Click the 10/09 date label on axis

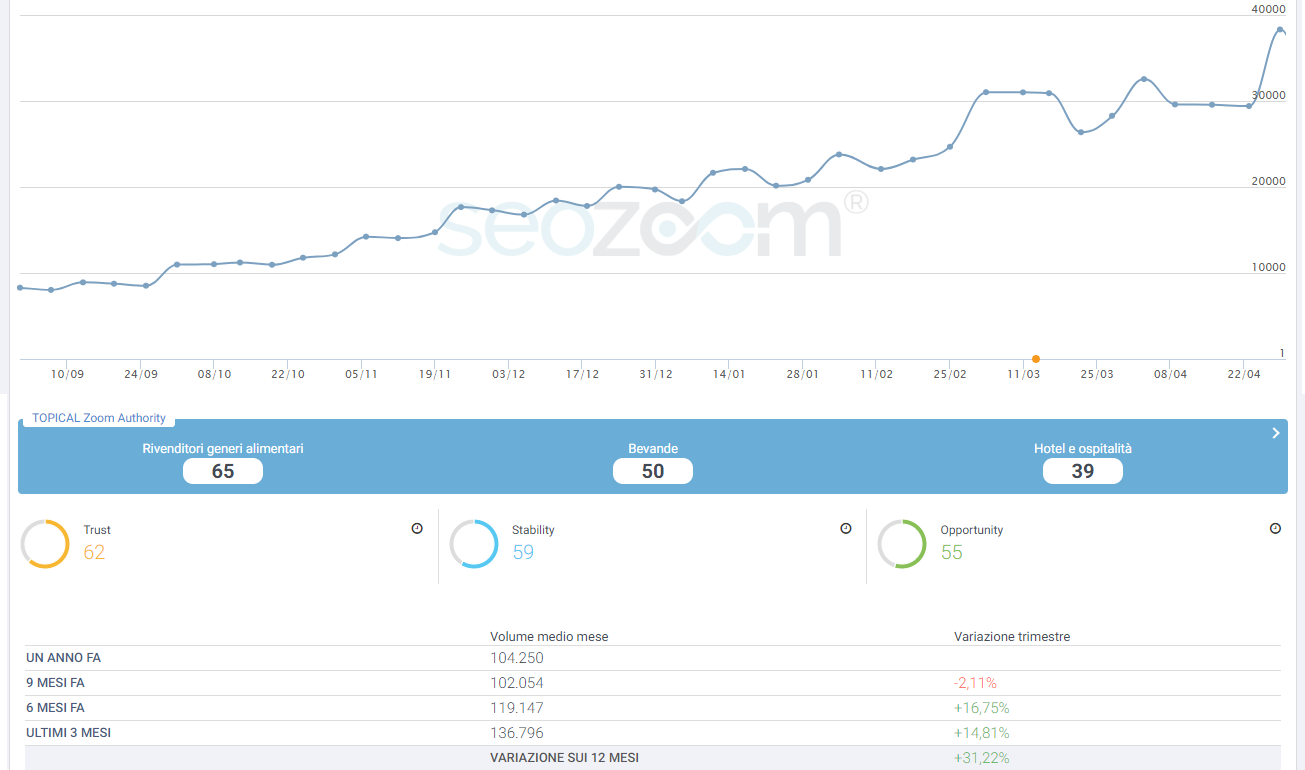tap(68, 374)
